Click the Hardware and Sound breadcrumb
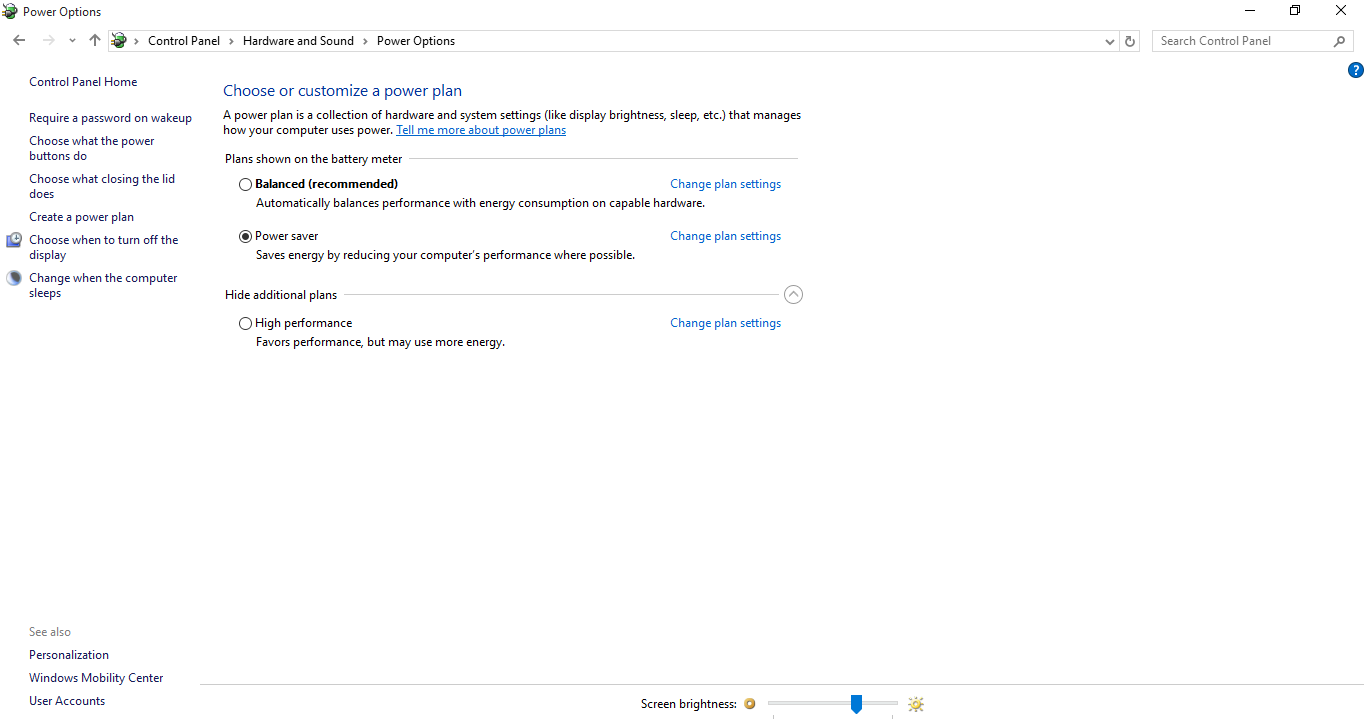The height and width of the screenshot is (721, 1364). point(298,41)
